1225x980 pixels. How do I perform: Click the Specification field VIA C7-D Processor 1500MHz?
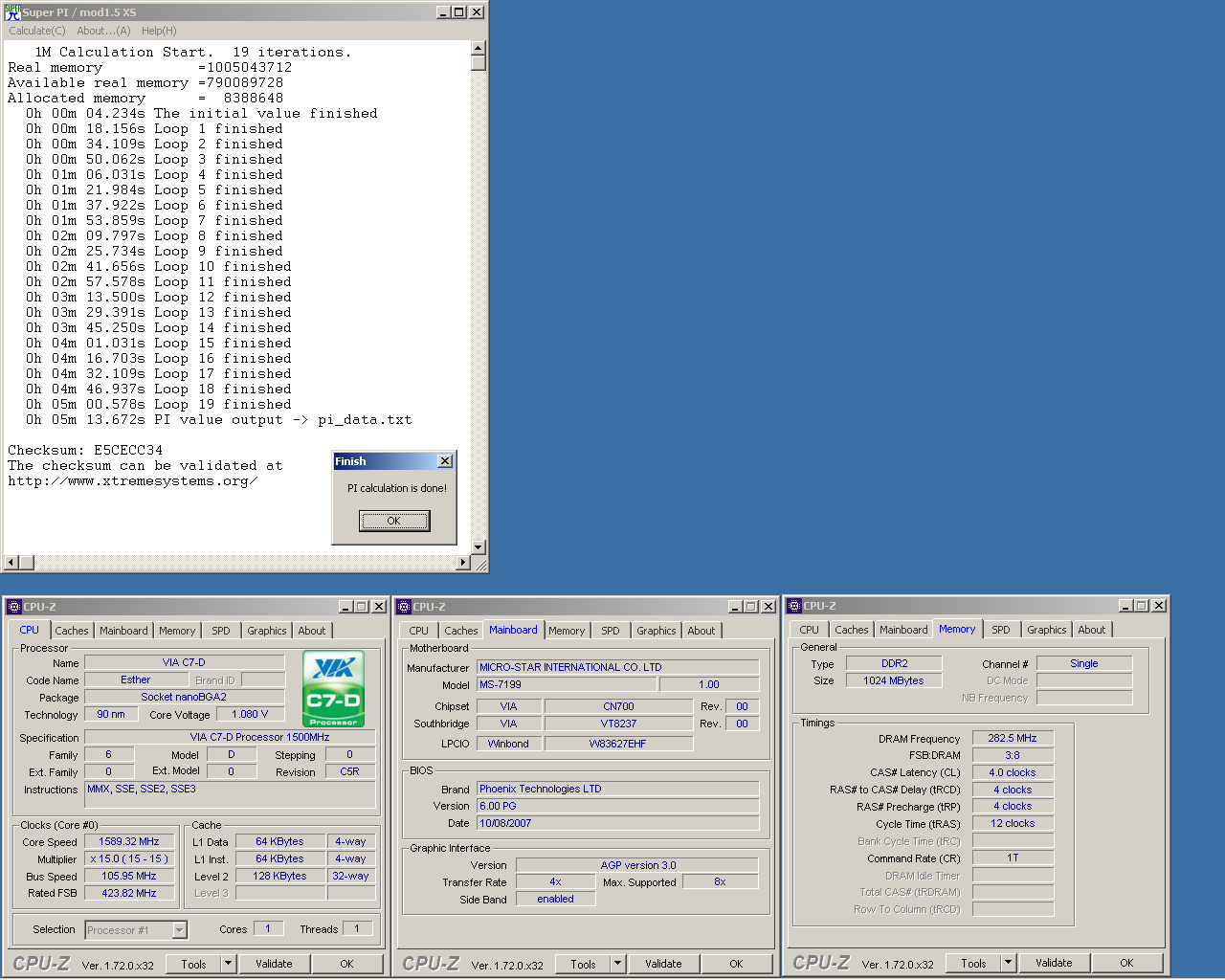230,737
